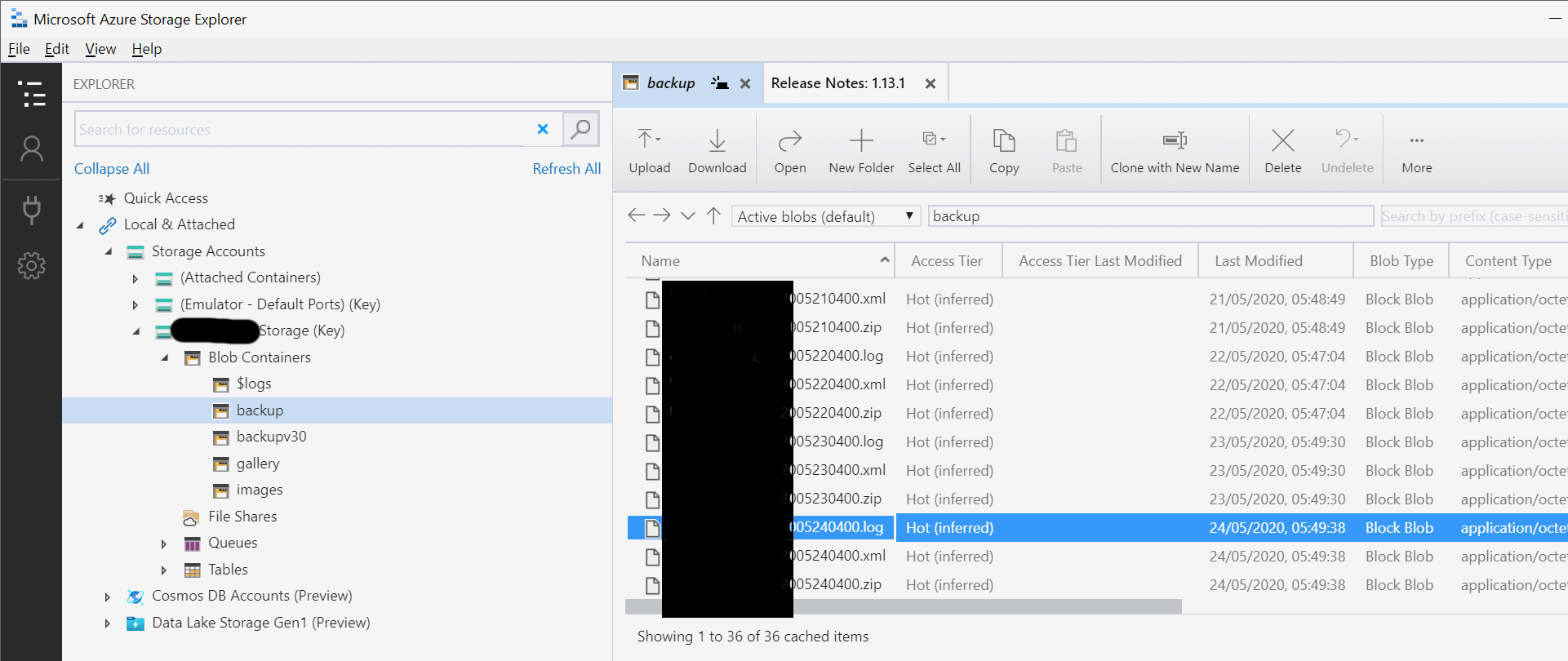Click the backup path field

pyautogui.click(x=1151, y=216)
